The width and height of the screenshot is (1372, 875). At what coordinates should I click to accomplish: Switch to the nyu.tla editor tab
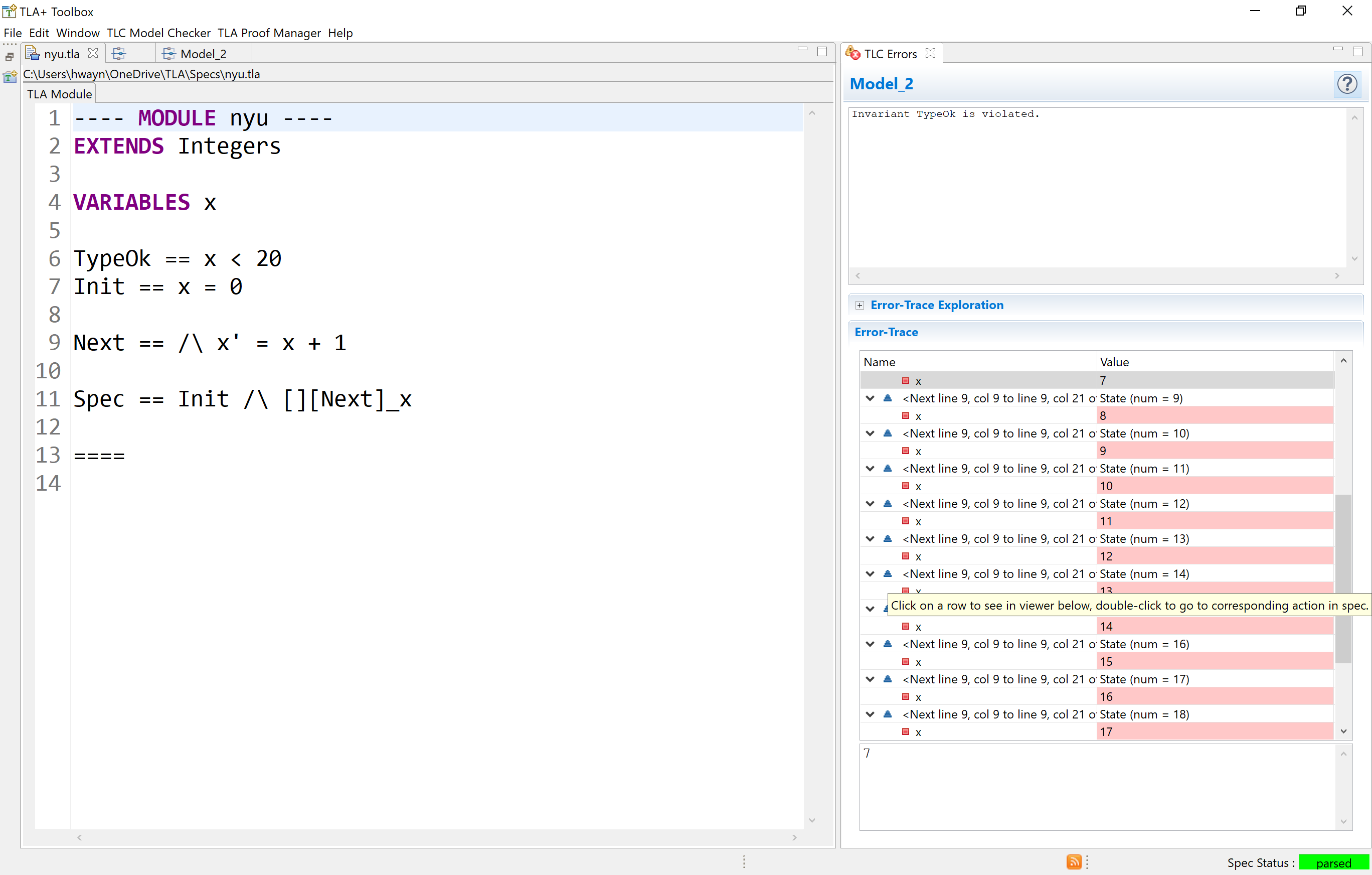pos(59,53)
